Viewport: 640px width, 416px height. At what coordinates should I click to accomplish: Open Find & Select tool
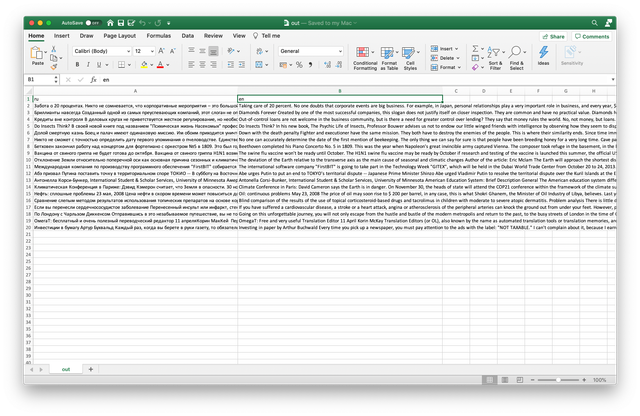point(516,57)
